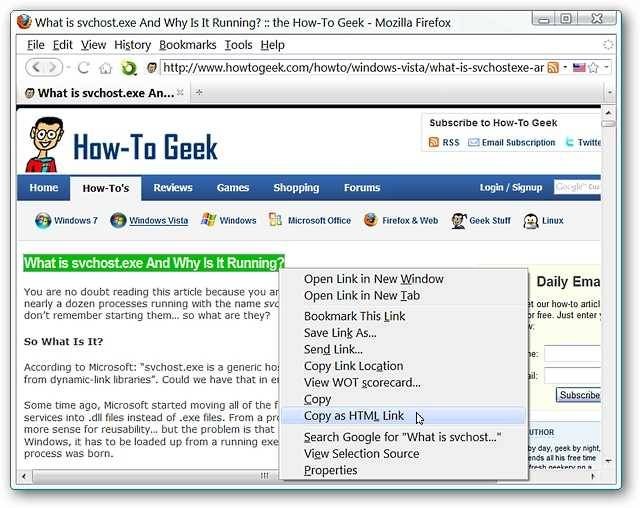640x508 pixels.
Task: Open the Reviews nav tab
Action: [173, 188]
